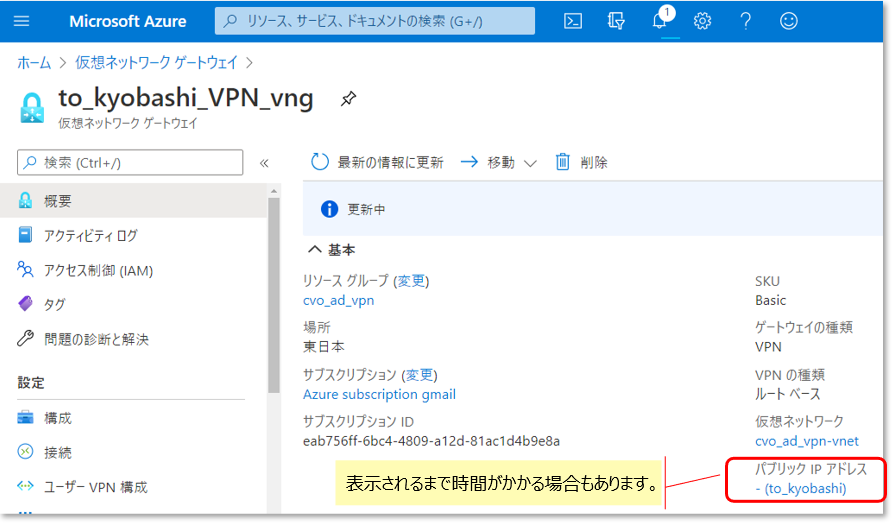Screen dimensions: 894x526
Task: Click sidebar scrollbar up arrow
Action: click(x=274, y=191)
